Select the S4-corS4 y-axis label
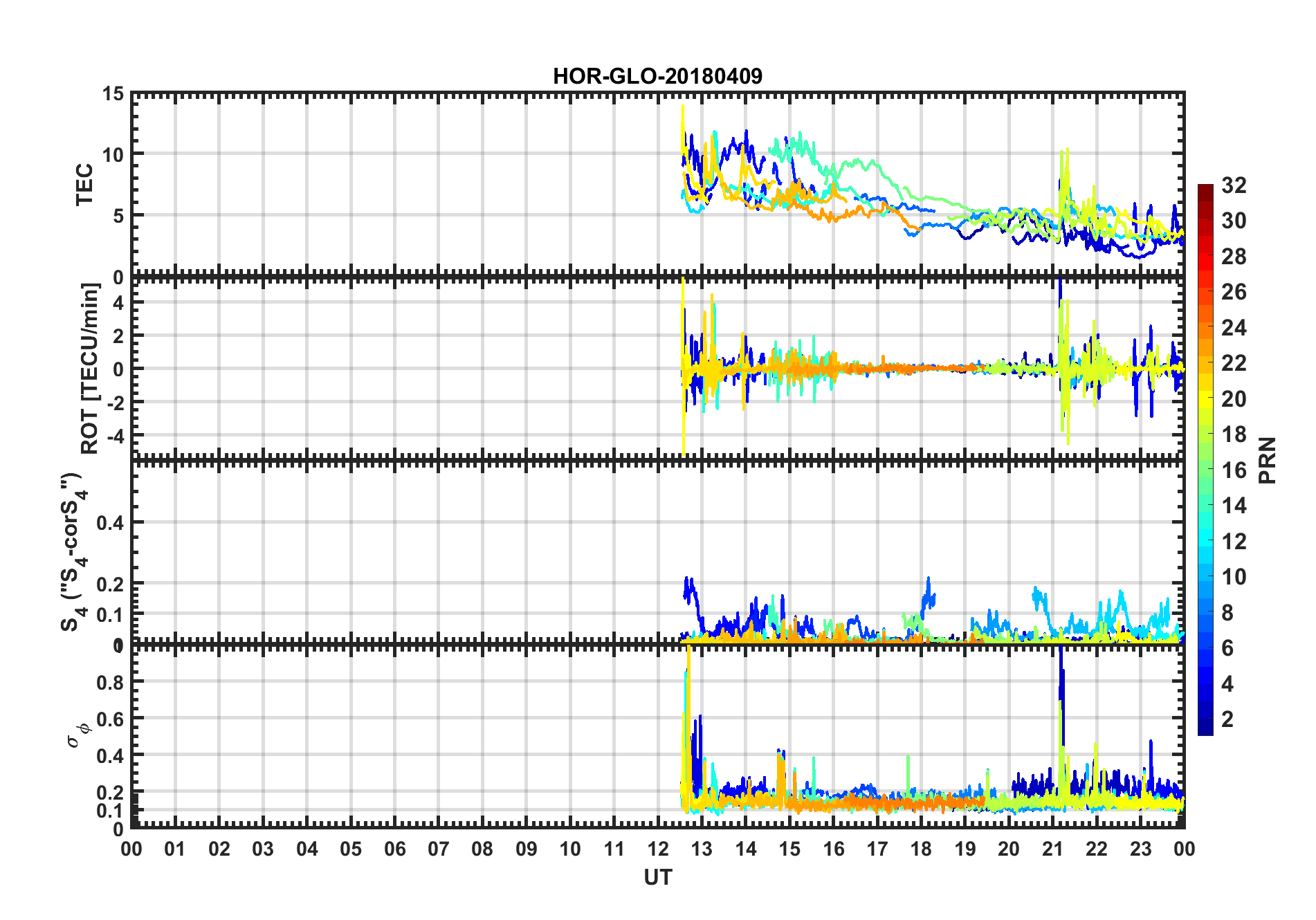This screenshot has height=920, width=1316. (x=74, y=553)
